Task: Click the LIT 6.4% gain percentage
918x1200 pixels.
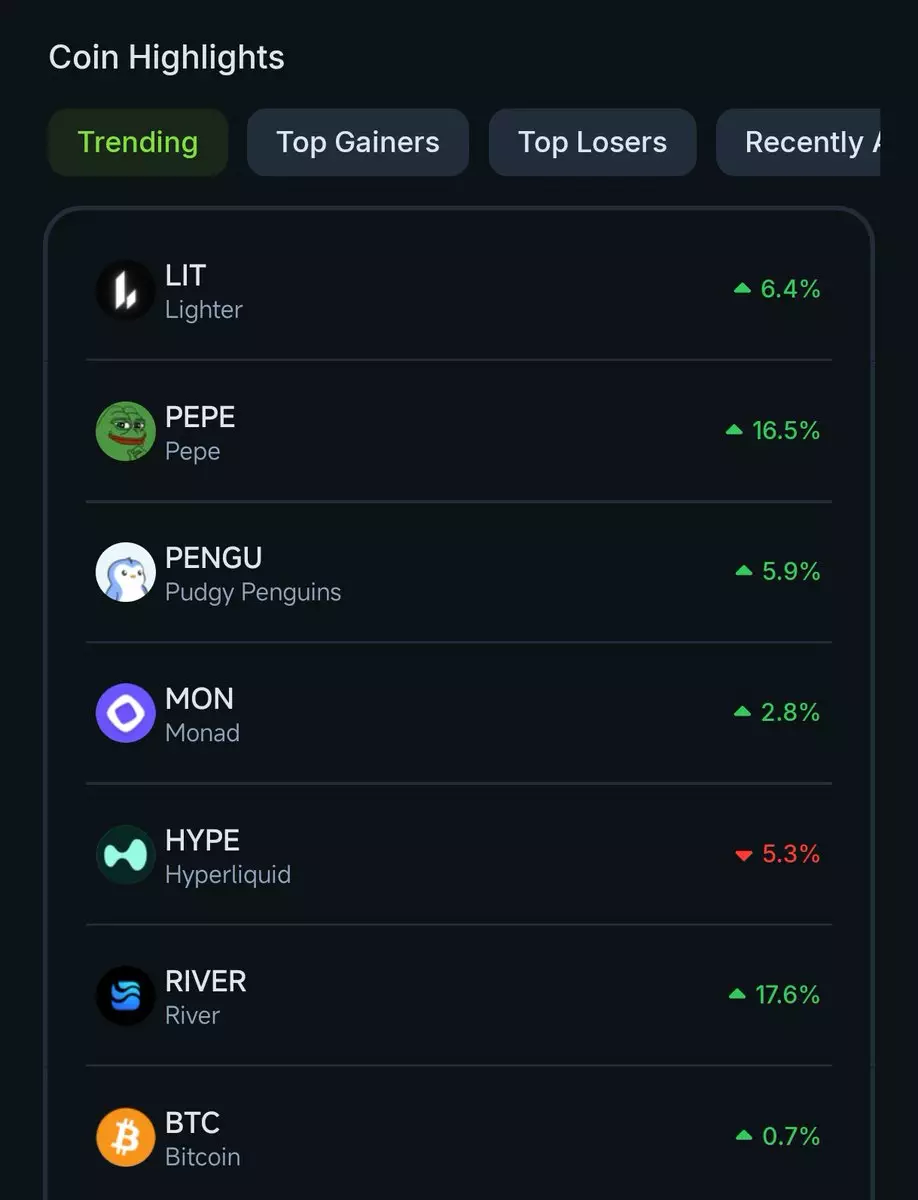Action: pos(790,289)
